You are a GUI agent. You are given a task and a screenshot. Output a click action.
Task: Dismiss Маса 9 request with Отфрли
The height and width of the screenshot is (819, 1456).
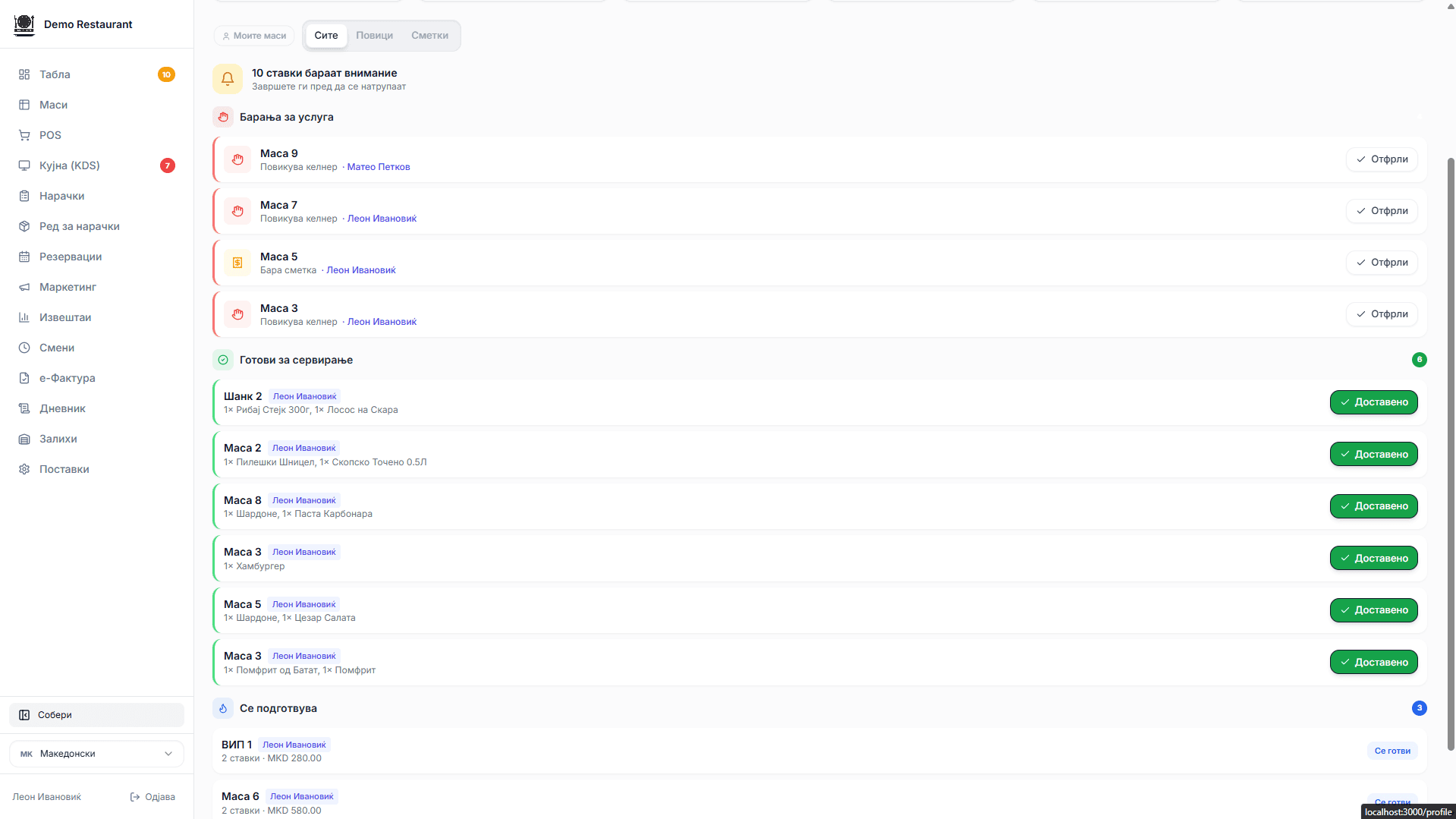1382,159
